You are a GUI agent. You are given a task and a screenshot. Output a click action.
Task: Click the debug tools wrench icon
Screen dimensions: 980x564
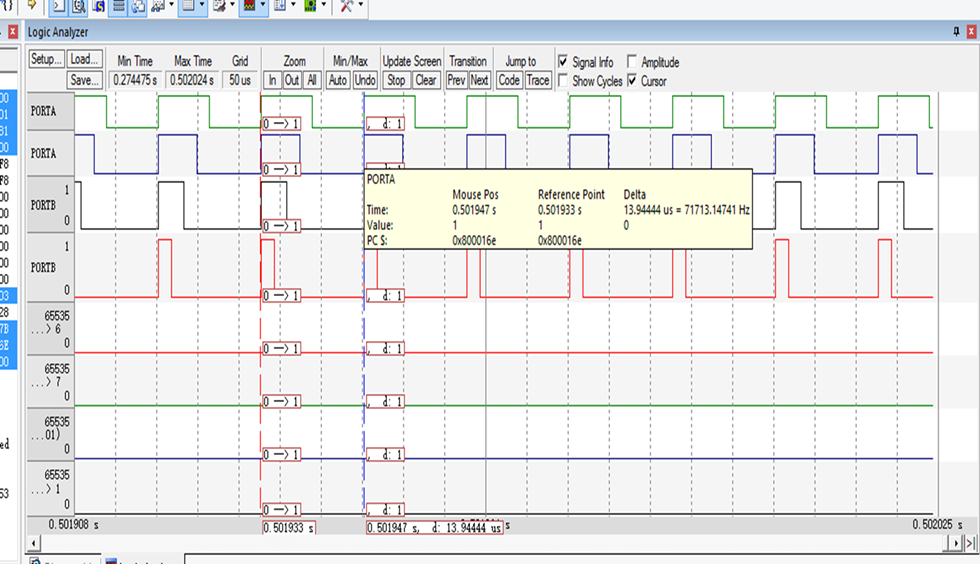click(346, 6)
